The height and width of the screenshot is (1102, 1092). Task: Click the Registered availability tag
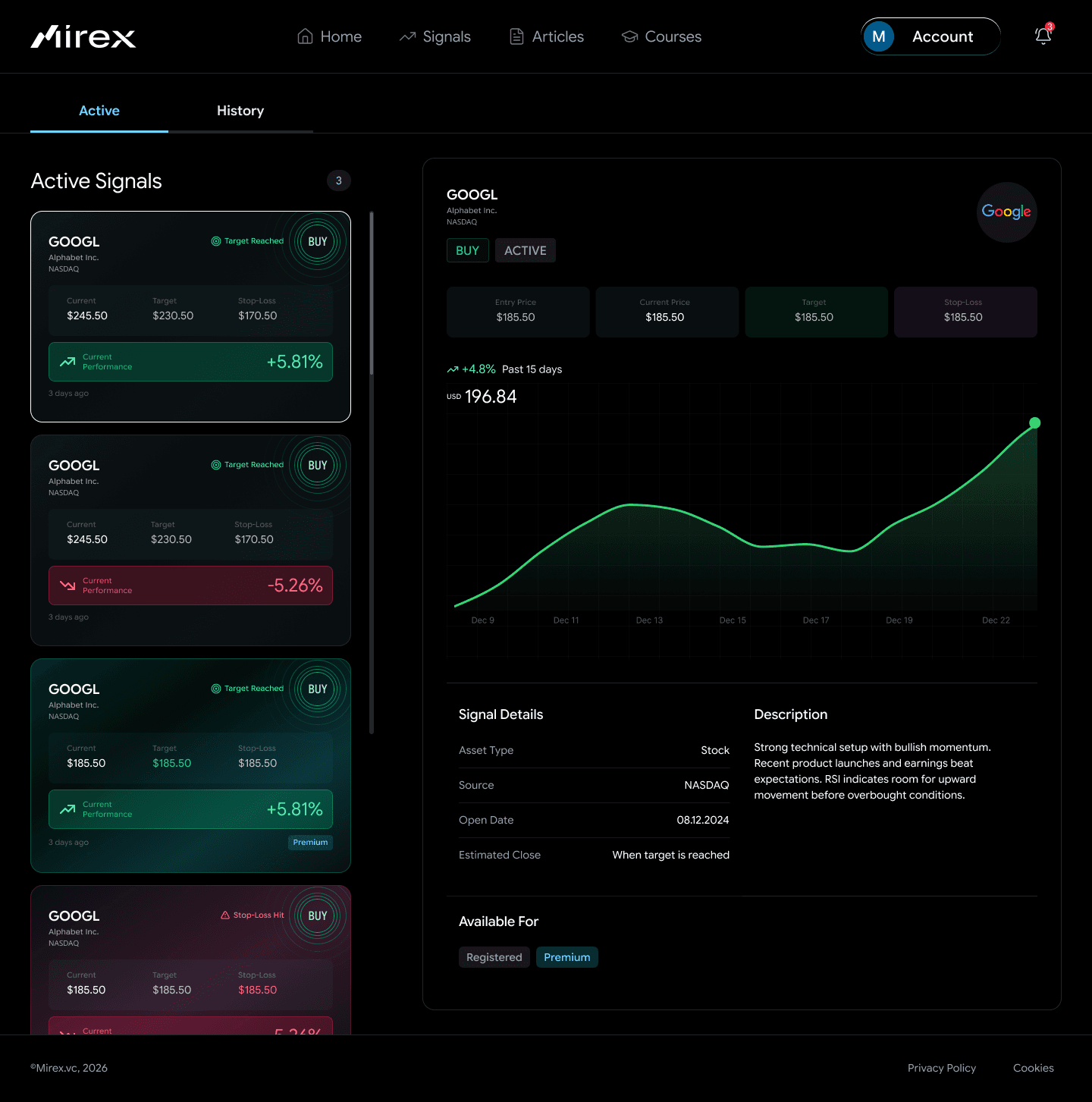494,957
